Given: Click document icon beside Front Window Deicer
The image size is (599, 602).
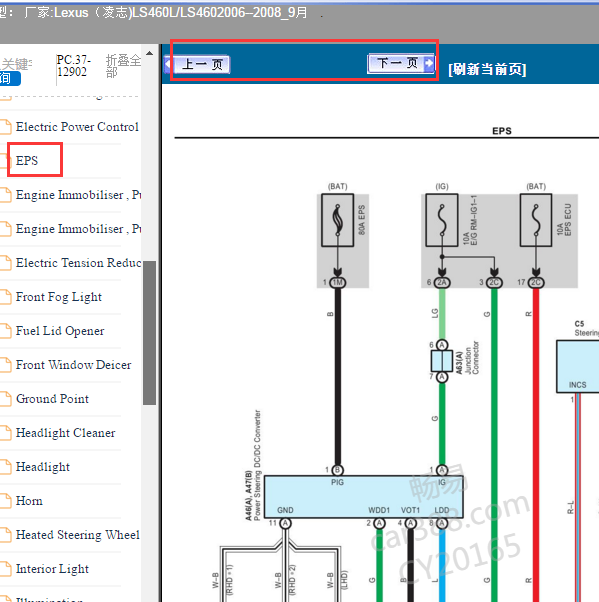Looking at the screenshot, I should click(x=5, y=365).
